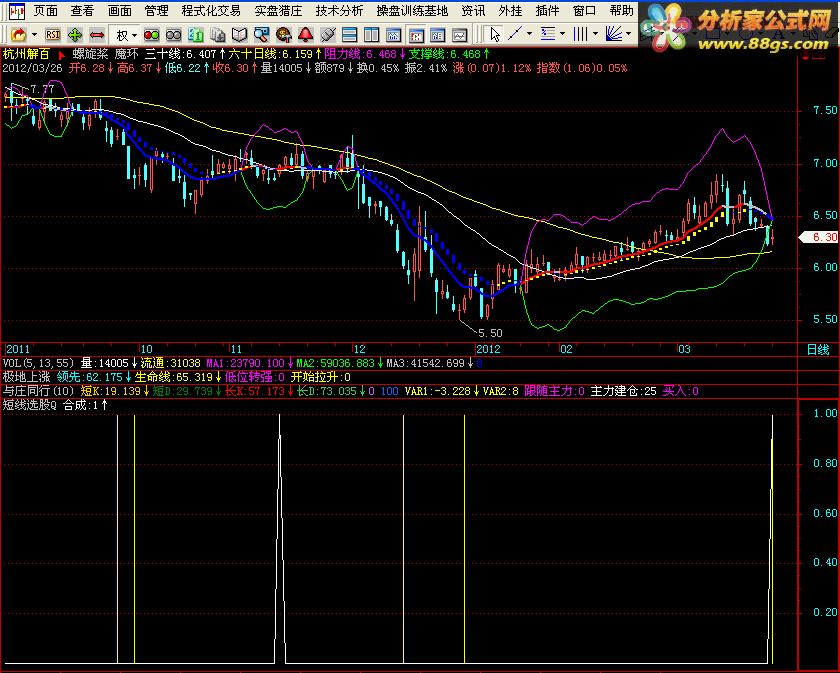The image size is (840, 673).
Task: Open the 页面 menu
Action: [x=45, y=11]
